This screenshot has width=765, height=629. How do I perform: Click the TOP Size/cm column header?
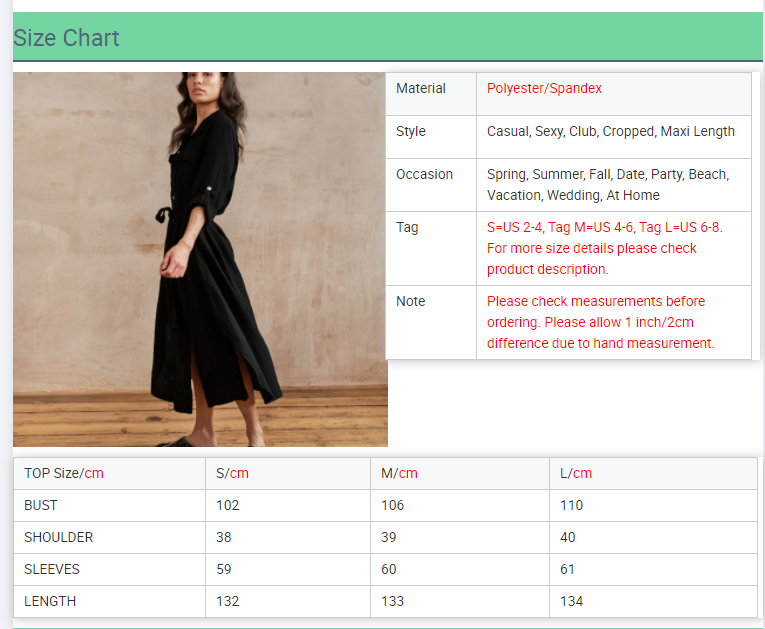tap(64, 474)
